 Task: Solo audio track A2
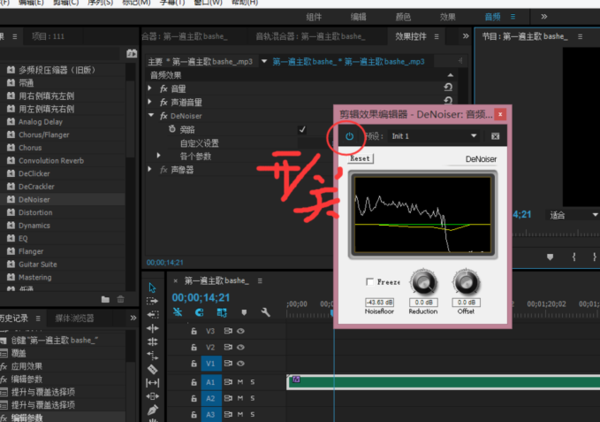click(x=253, y=398)
